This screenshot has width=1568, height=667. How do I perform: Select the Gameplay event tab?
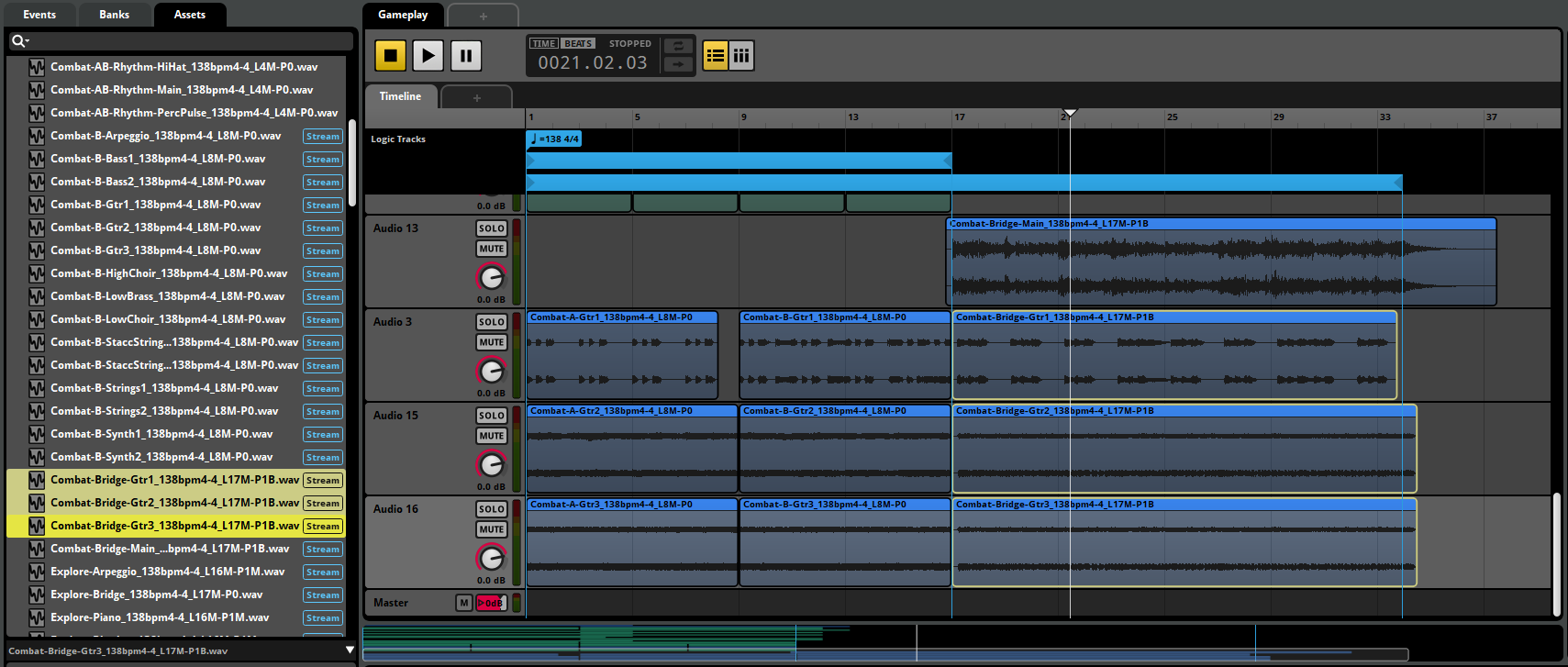pos(403,15)
